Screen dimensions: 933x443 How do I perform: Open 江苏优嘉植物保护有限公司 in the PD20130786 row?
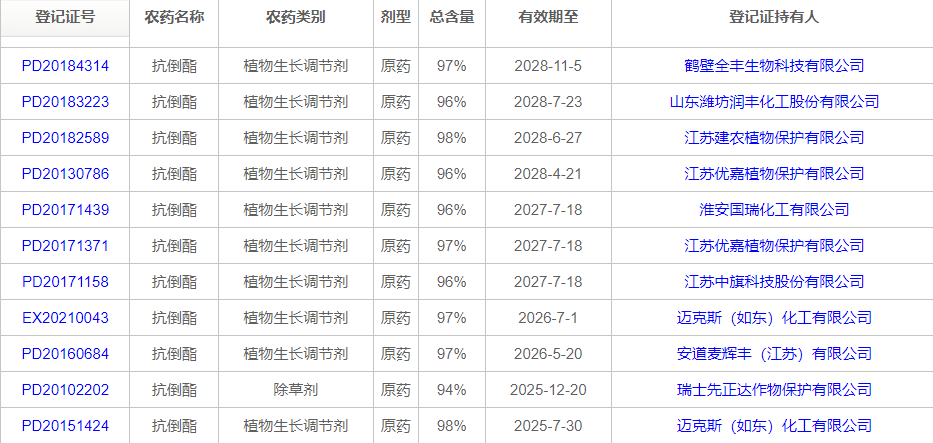pyautogui.click(x=774, y=174)
